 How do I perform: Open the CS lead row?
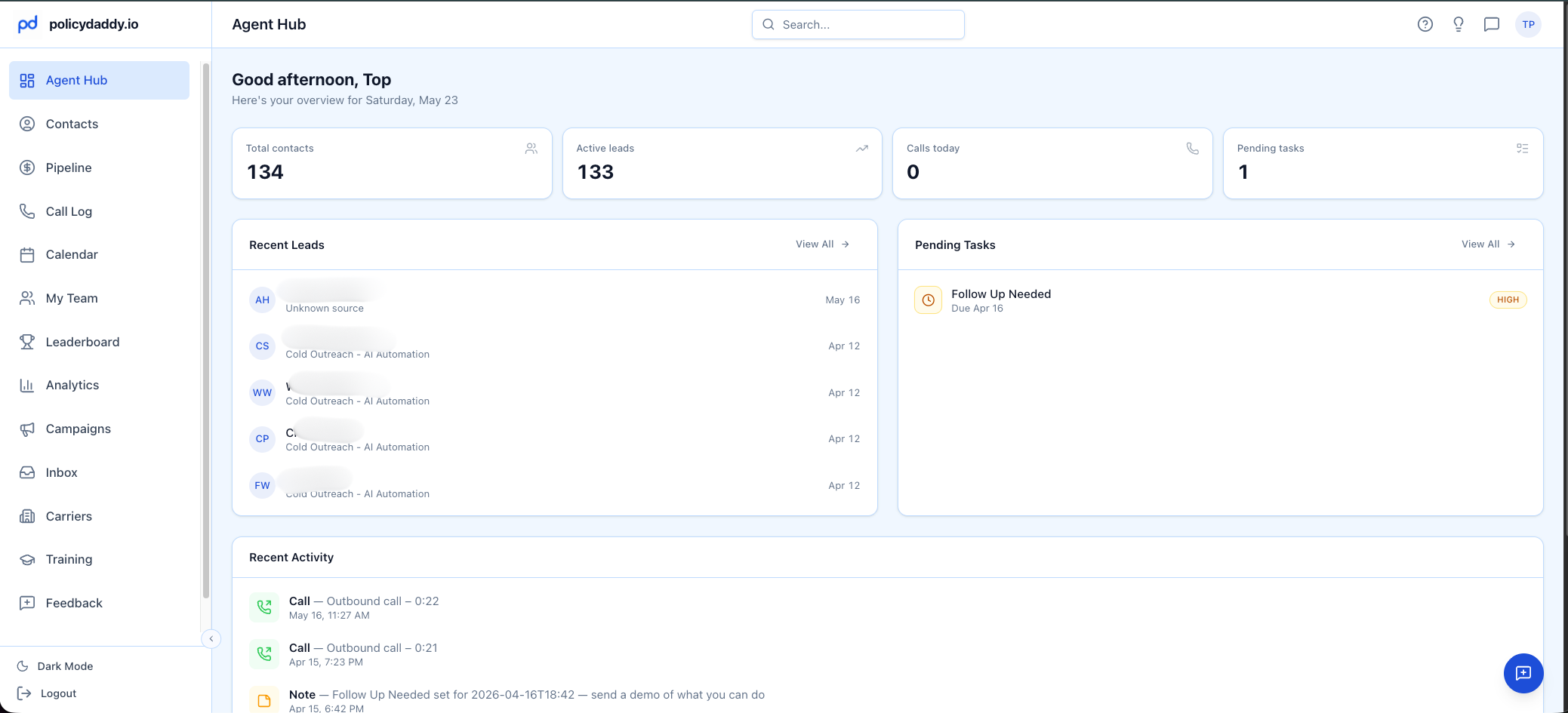555,346
